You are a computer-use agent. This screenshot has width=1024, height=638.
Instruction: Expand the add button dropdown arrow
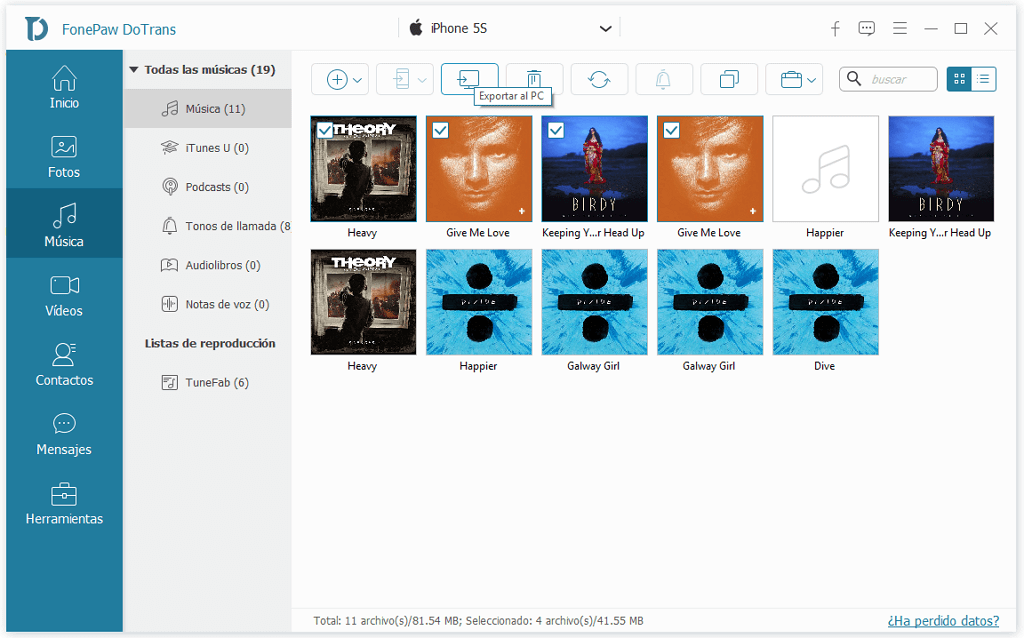(358, 80)
